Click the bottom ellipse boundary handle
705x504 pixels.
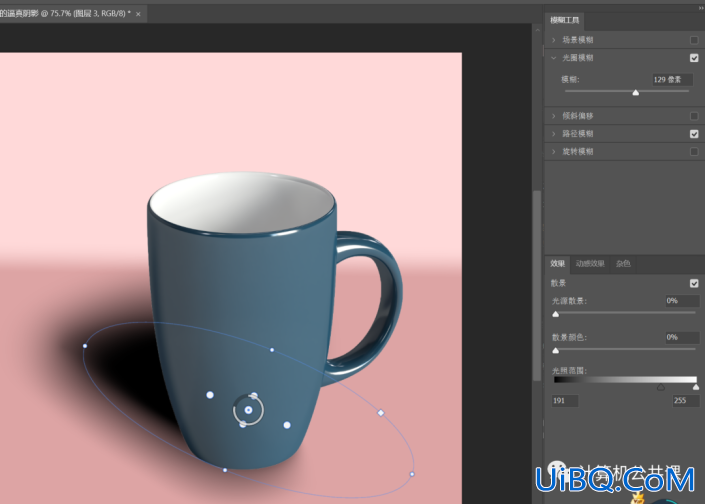[x=225, y=470]
